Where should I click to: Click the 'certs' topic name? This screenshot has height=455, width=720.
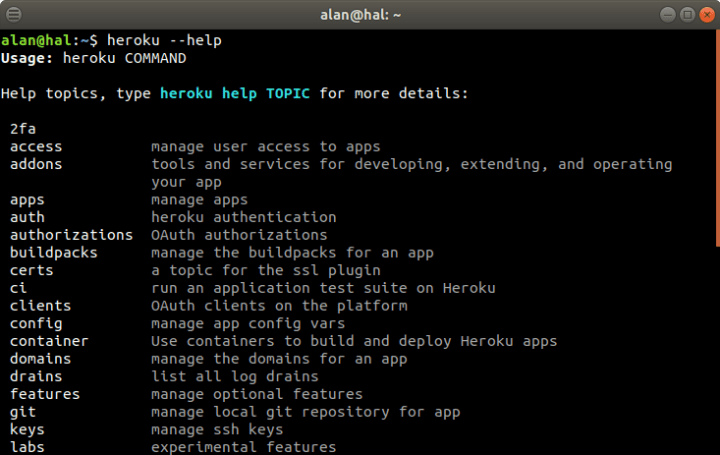pos(32,270)
